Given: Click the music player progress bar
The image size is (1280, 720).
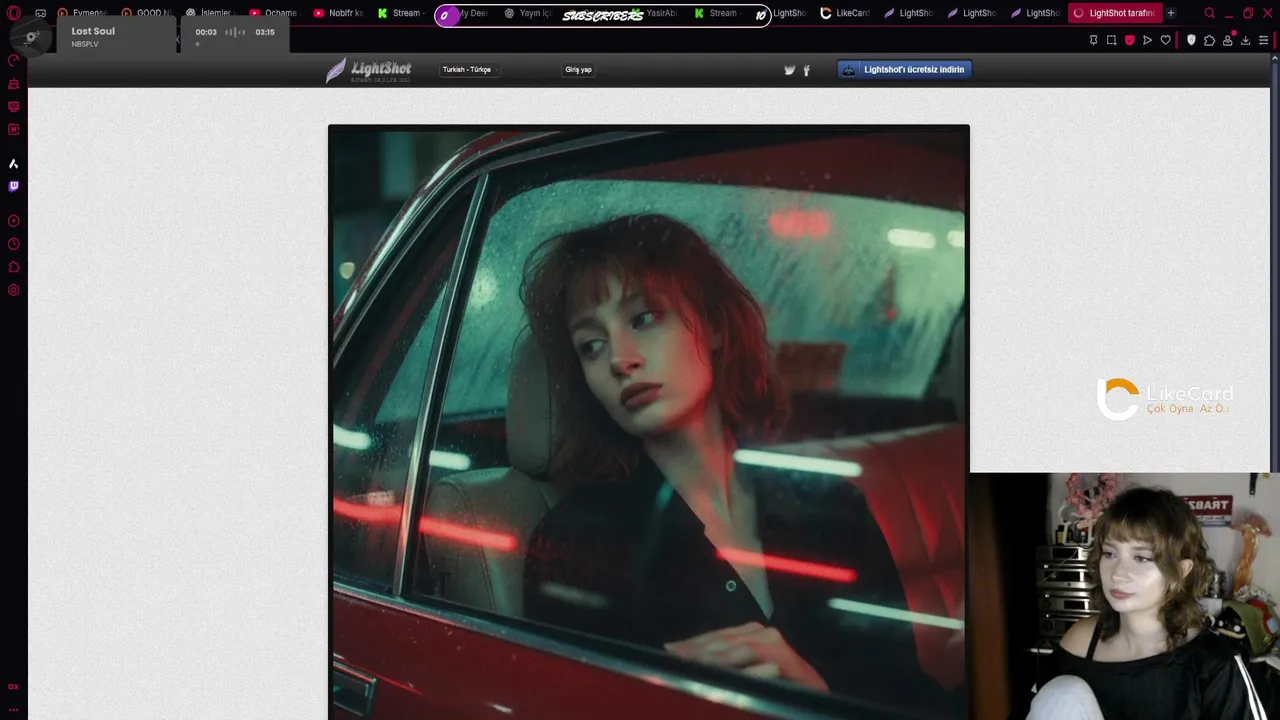Looking at the screenshot, I should tap(235, 44).
